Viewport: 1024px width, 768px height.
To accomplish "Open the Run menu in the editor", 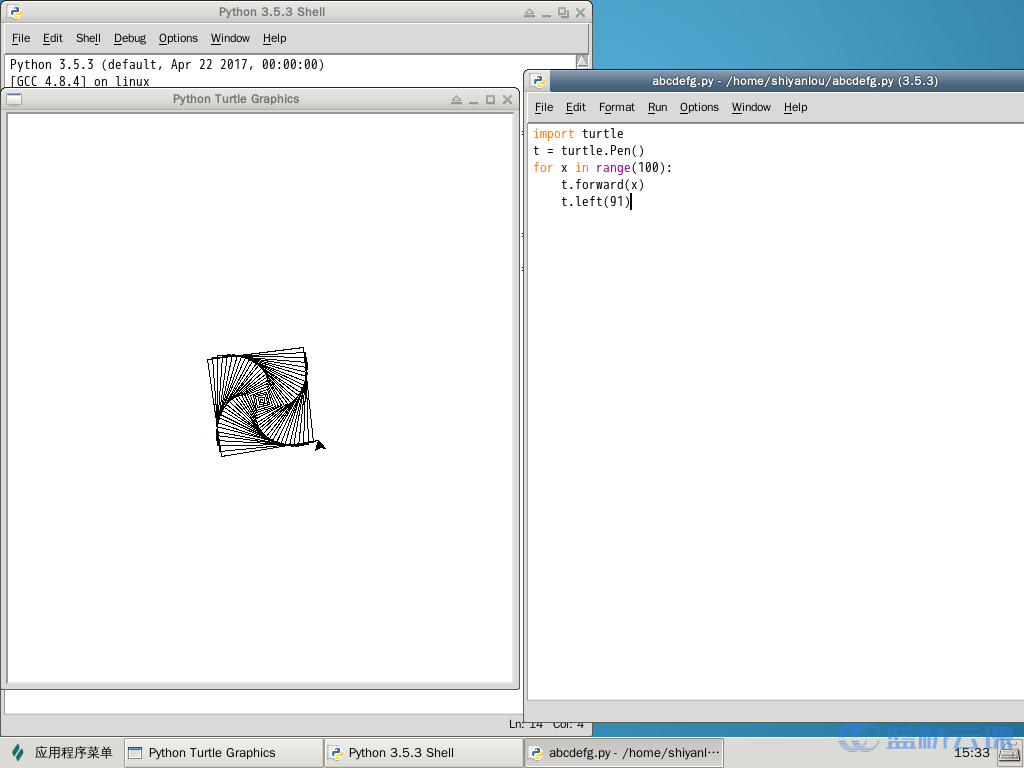I will tap(657, 107).
